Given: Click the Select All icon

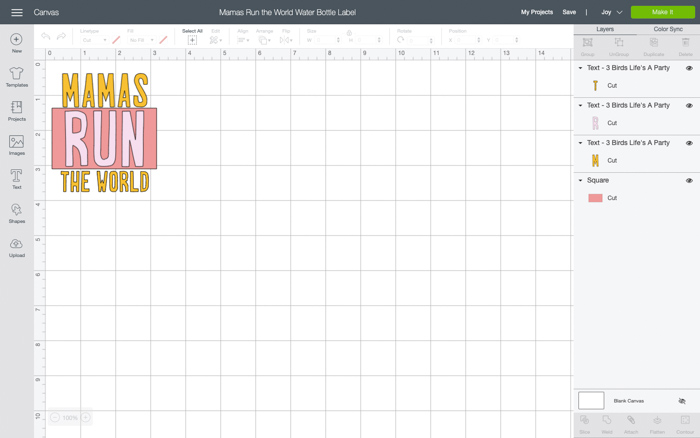Looking at the screenshot, I should pyautogui.click(x=192, y=40).
